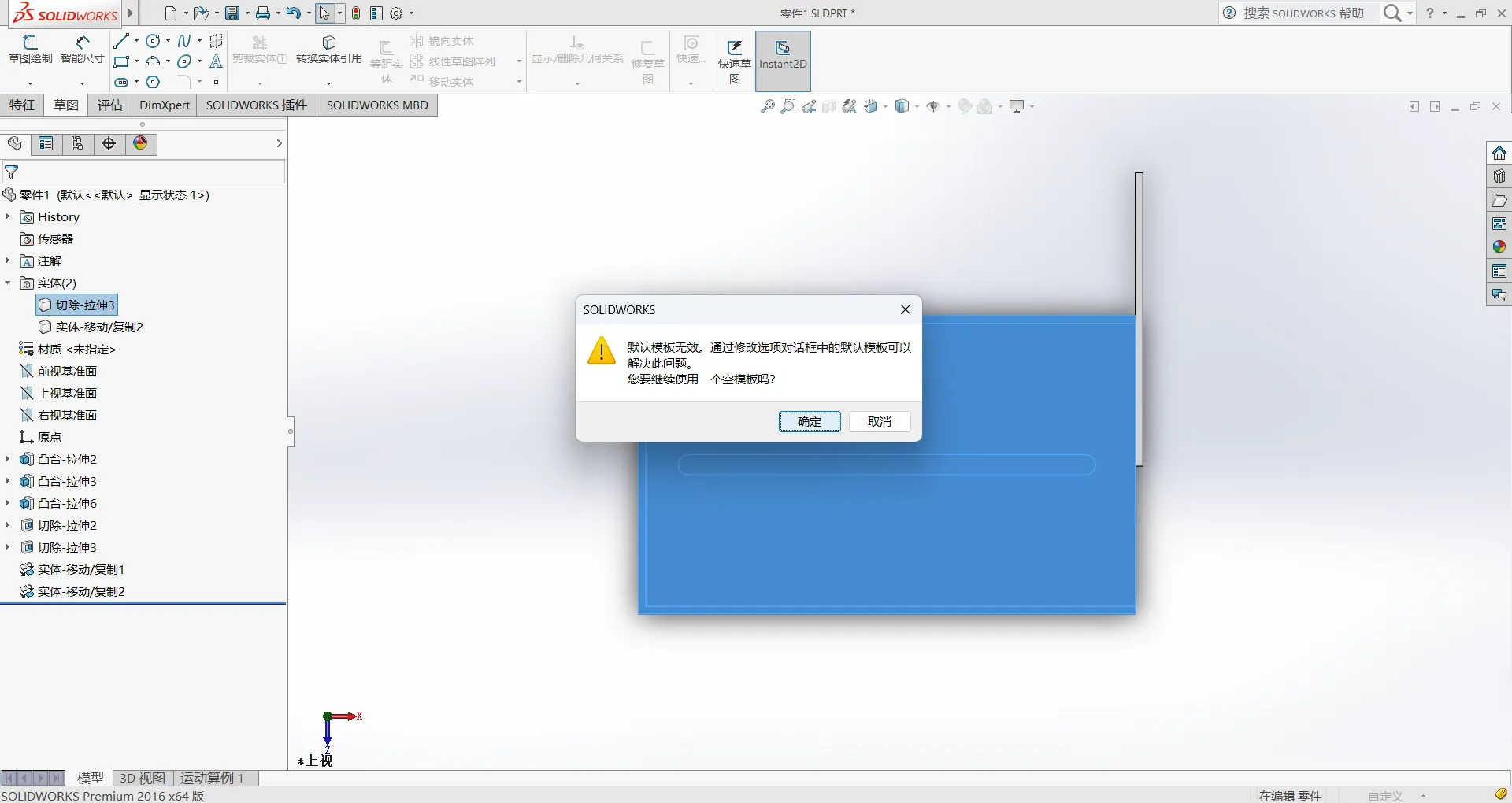The image size is (1512, 803).
Task: Pick the Text sketch tool
Action: 216,61
